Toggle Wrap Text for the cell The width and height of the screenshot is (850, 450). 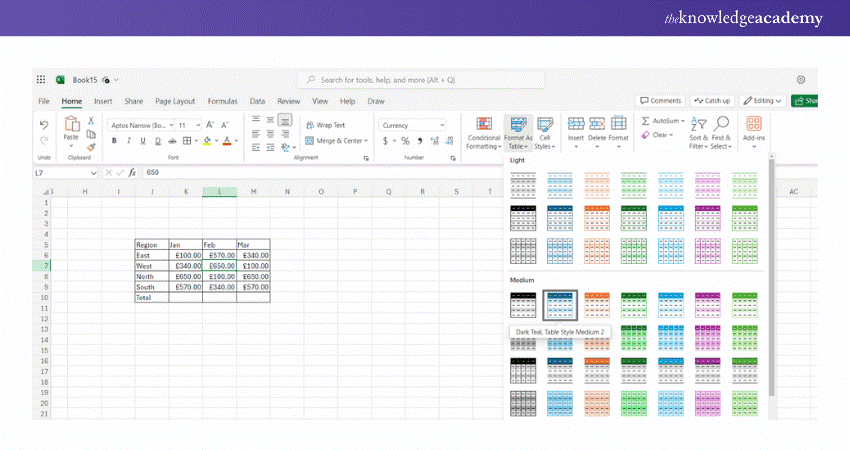tap(326, 125)
